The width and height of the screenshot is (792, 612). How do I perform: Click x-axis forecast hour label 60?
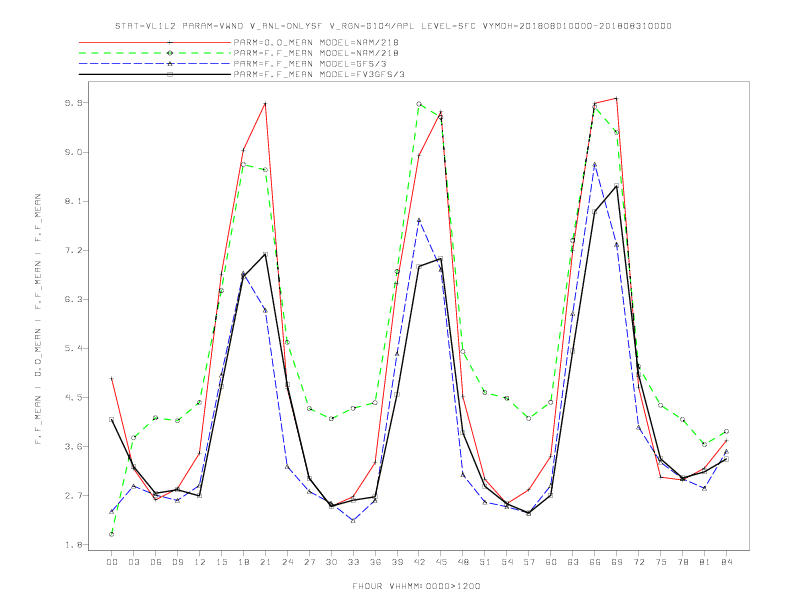[x=551, y=562]
